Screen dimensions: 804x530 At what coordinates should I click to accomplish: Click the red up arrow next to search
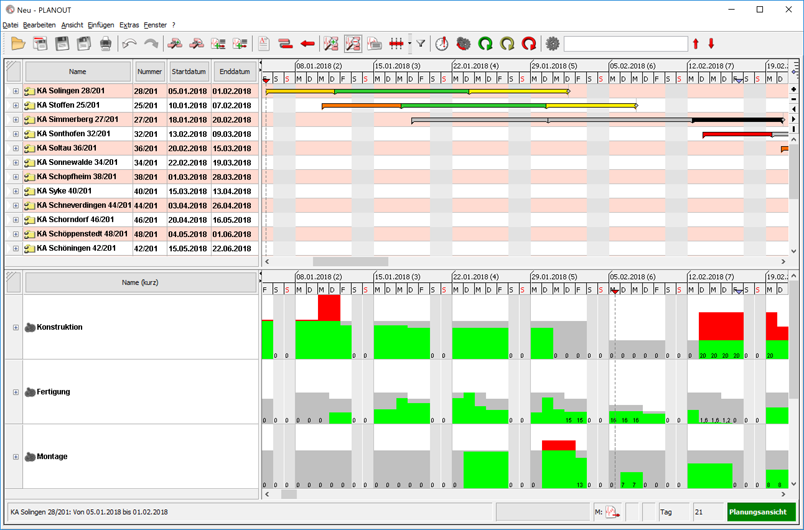[x=696, y=44]
